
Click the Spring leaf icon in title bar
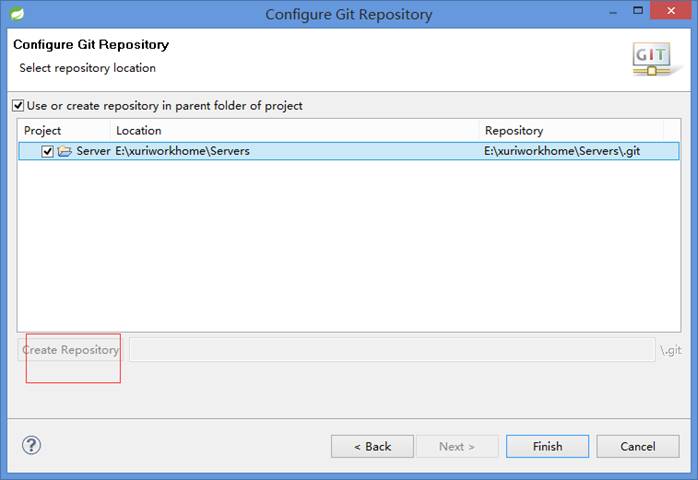[x=16, y=14]
